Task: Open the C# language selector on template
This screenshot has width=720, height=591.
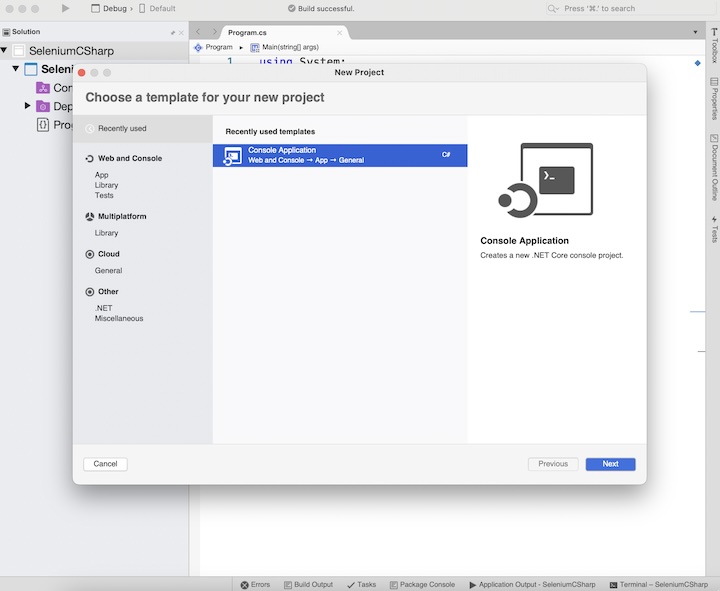Action: (446, 155)
